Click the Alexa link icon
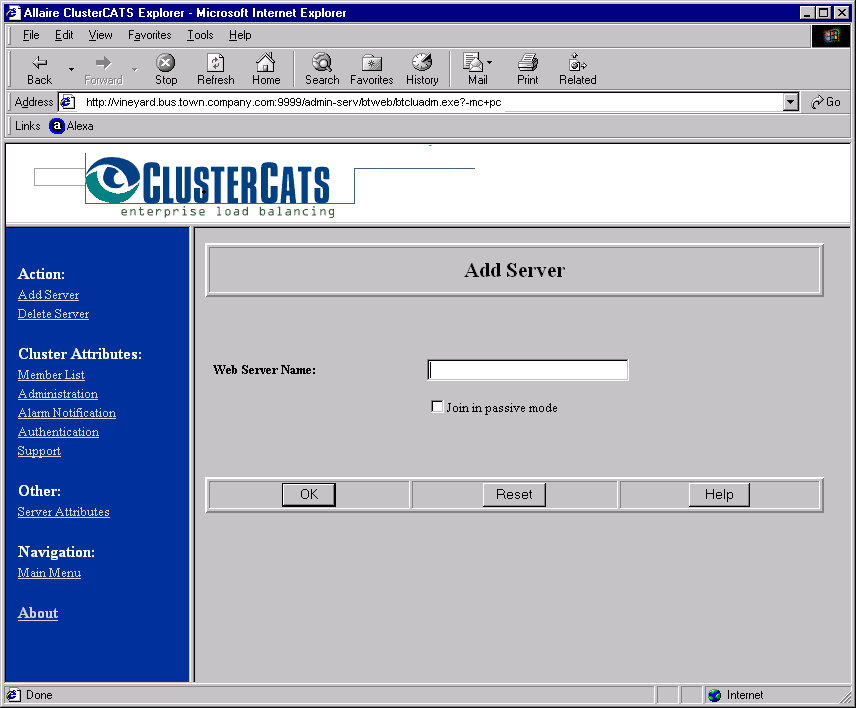Screen dimensions: 856x708 tap(57, 126)
